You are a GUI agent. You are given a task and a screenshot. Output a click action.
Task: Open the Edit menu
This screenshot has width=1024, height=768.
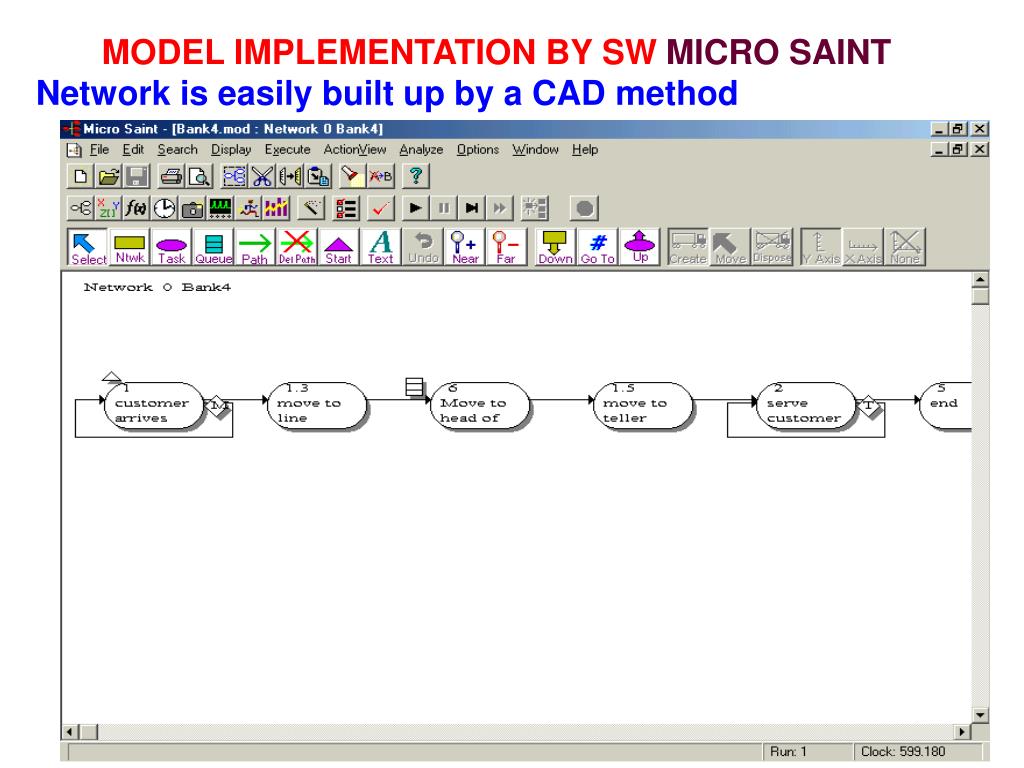[133, 150]
